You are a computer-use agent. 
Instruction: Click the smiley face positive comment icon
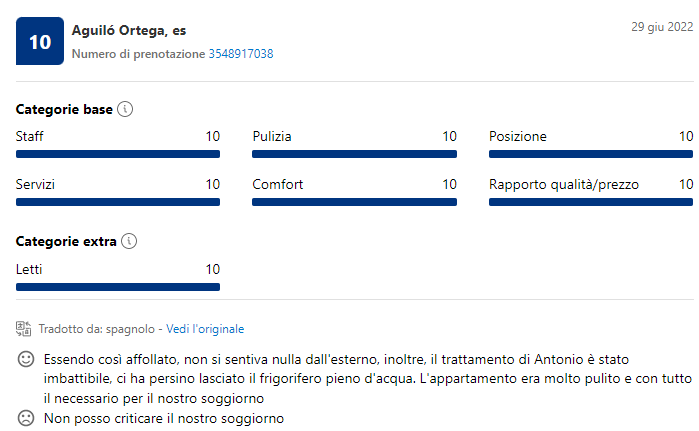[x=26, y=359]
